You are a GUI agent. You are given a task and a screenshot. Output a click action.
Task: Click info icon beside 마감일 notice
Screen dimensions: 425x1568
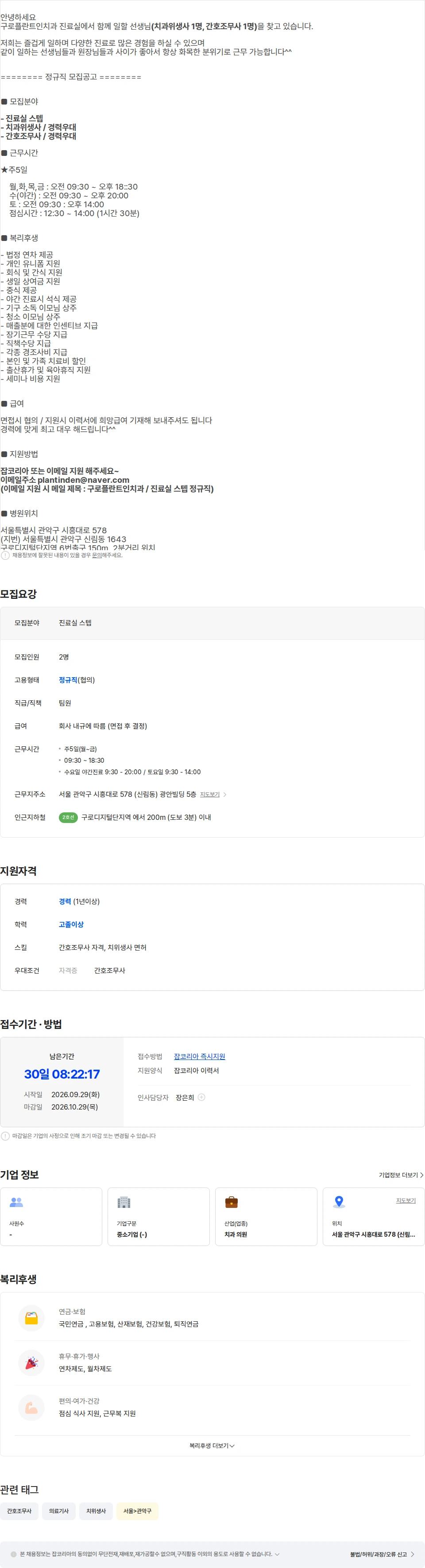click(x=5, y=1136)
